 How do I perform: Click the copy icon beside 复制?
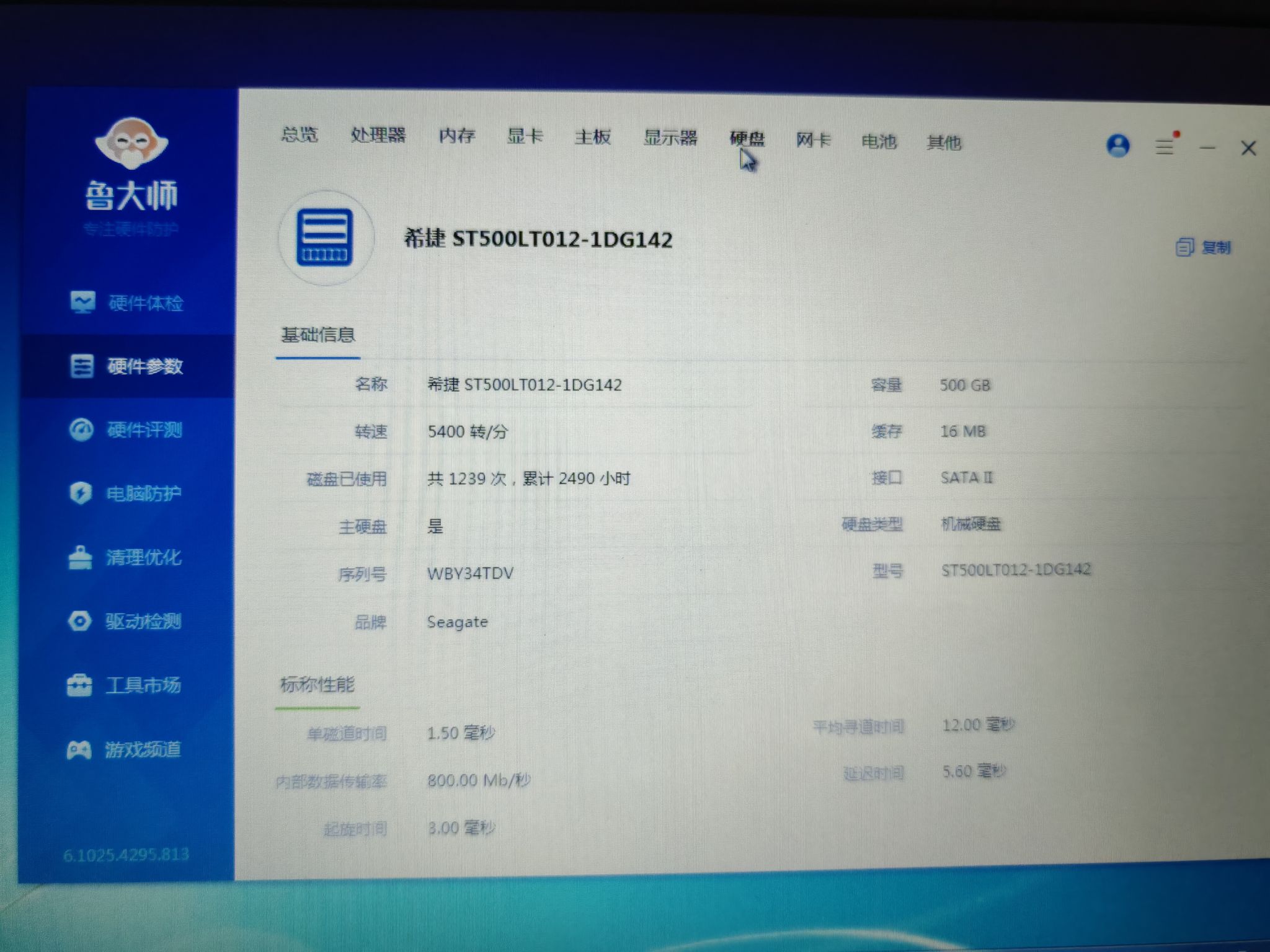(1184, 247)
